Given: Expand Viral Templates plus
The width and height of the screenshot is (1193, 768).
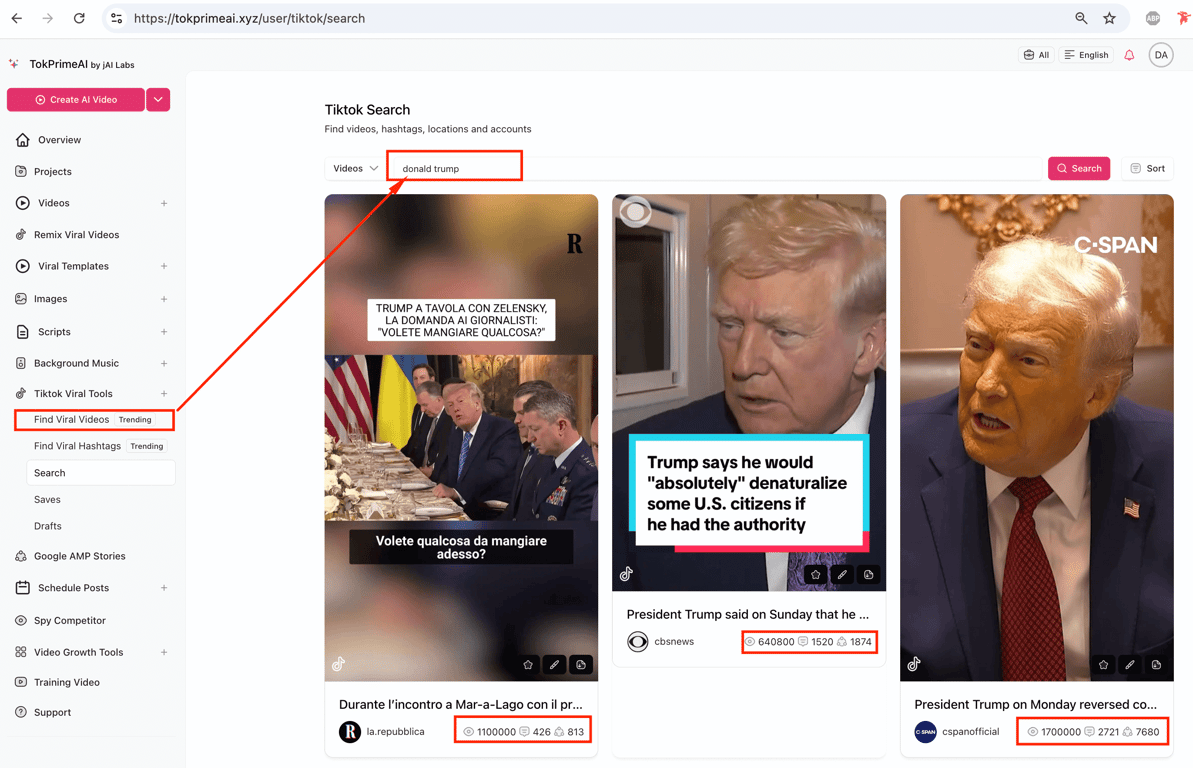Looking at the screenshot, I should click(164, 266).
